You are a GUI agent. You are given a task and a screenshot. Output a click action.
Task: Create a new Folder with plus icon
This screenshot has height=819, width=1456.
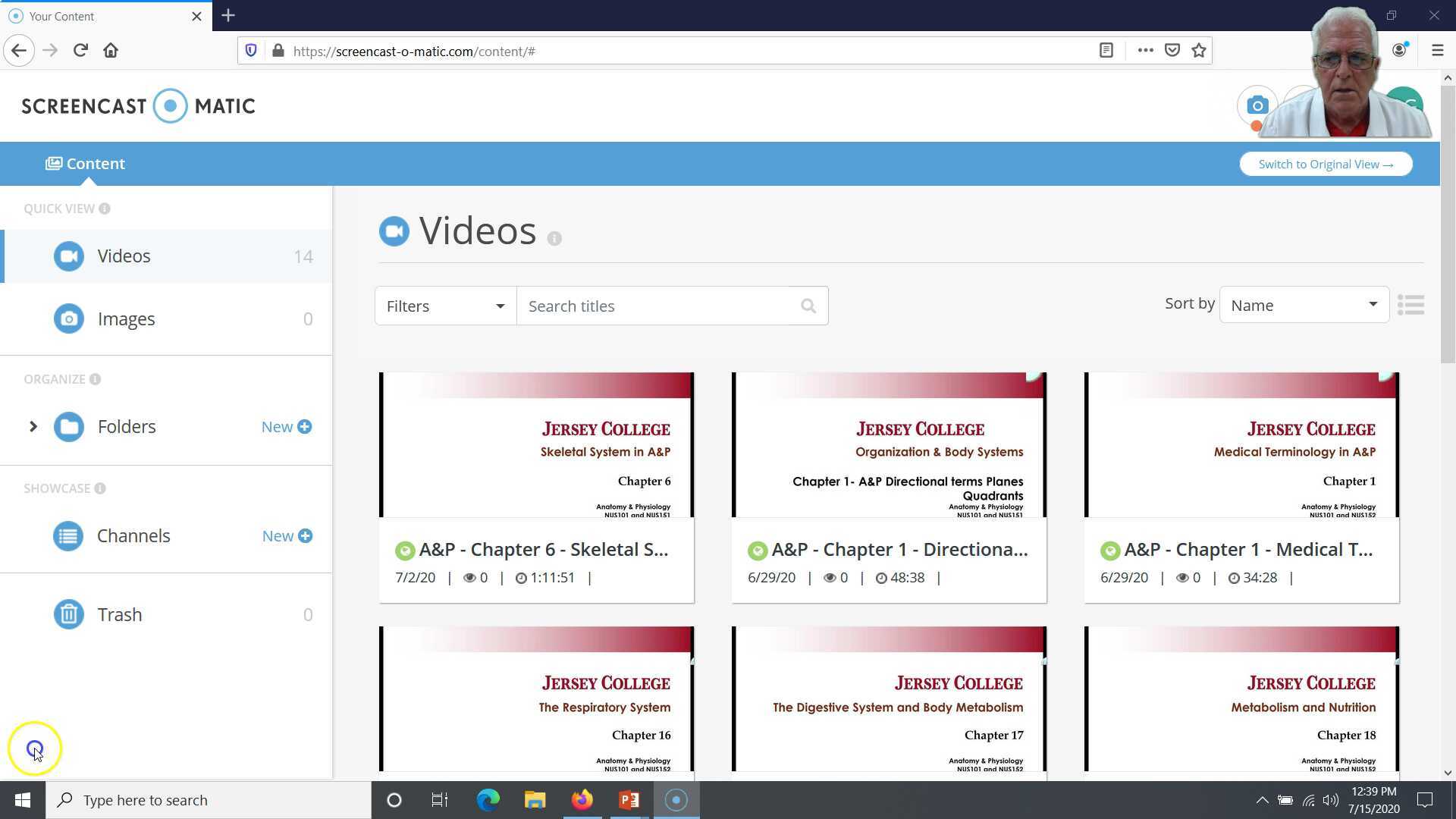[305, 427]
